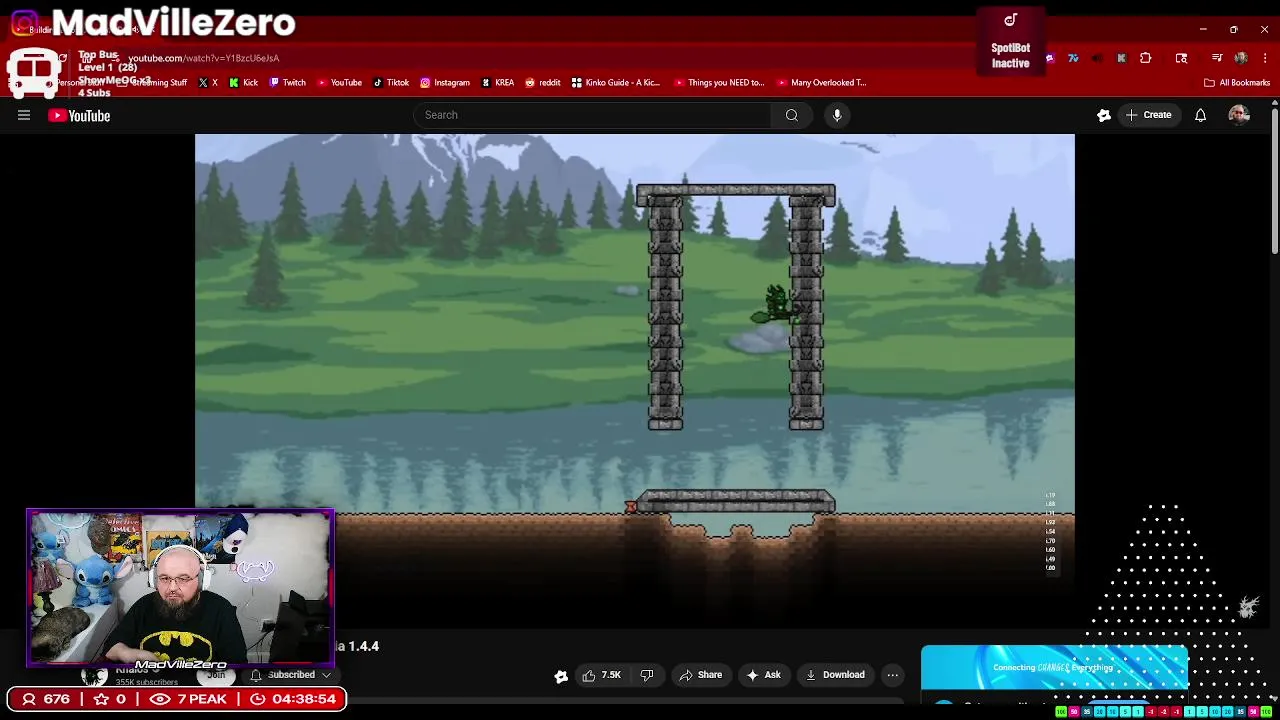Click the search magnifier button
Screen dimensions: 1280x720
click(791, 115)
